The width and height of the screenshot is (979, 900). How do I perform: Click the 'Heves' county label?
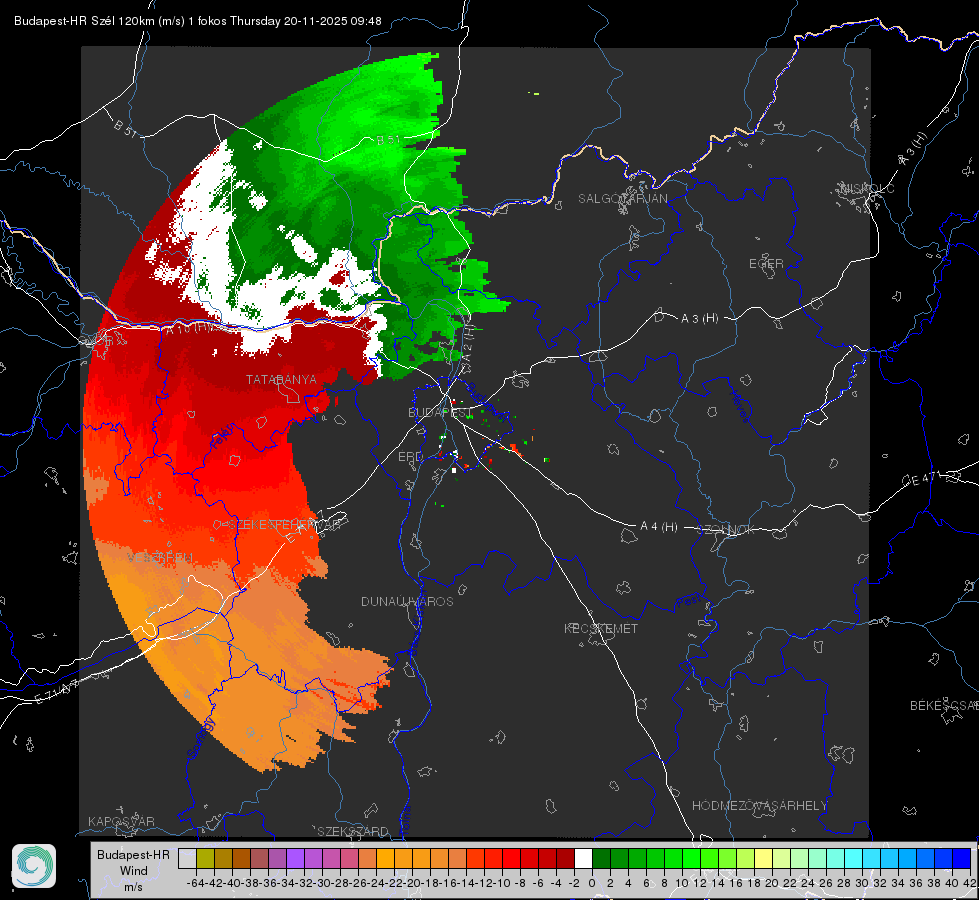(739, 407)
